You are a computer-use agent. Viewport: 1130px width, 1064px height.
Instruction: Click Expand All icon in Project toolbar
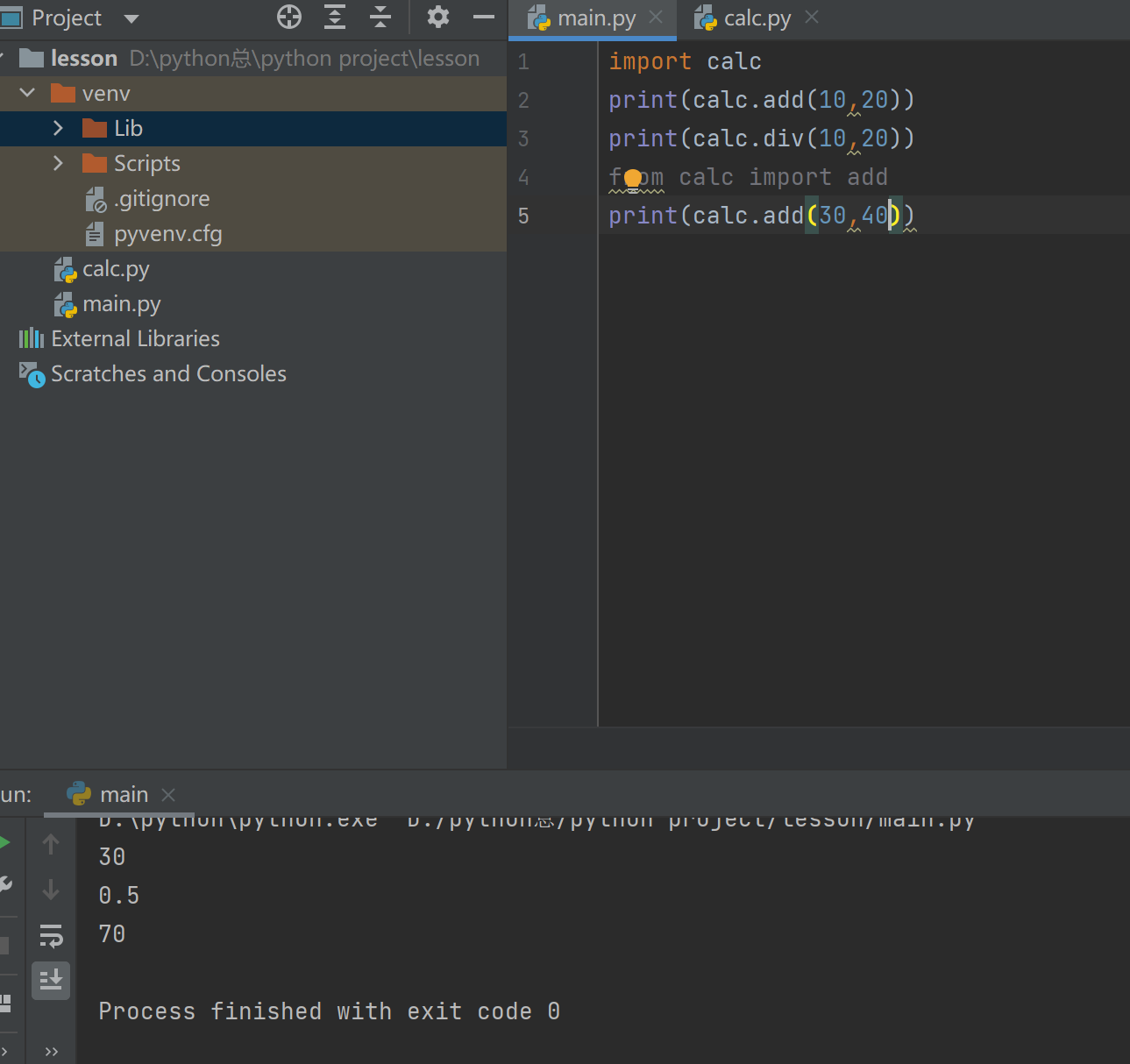pos(335,17)
